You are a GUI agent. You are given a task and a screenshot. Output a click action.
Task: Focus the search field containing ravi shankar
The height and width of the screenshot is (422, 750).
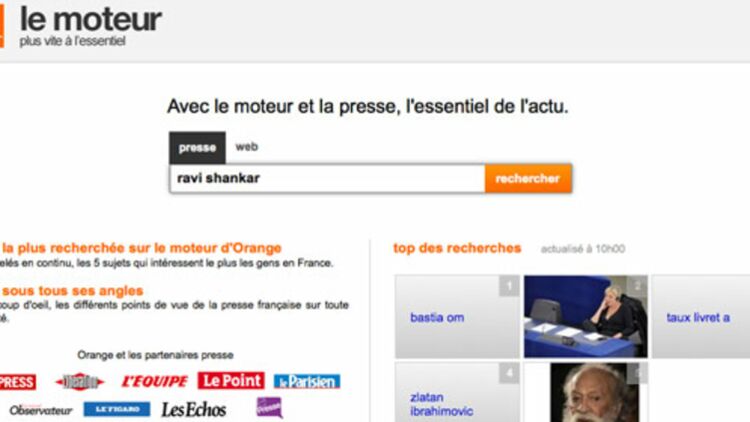pyautogui.click(x=327, y=178)
